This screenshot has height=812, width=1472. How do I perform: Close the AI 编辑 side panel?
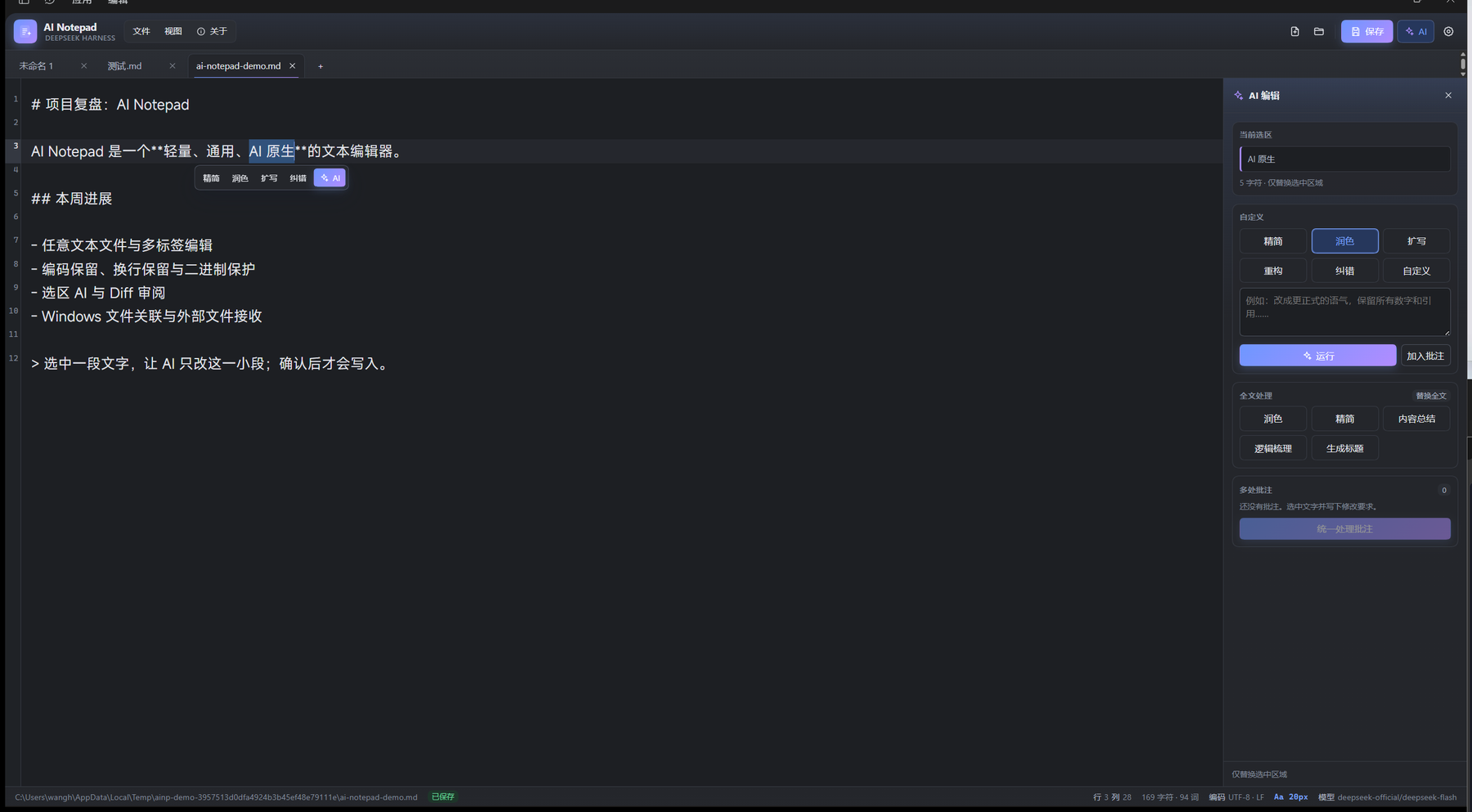pyautogui.click(x=1448, y=96)
